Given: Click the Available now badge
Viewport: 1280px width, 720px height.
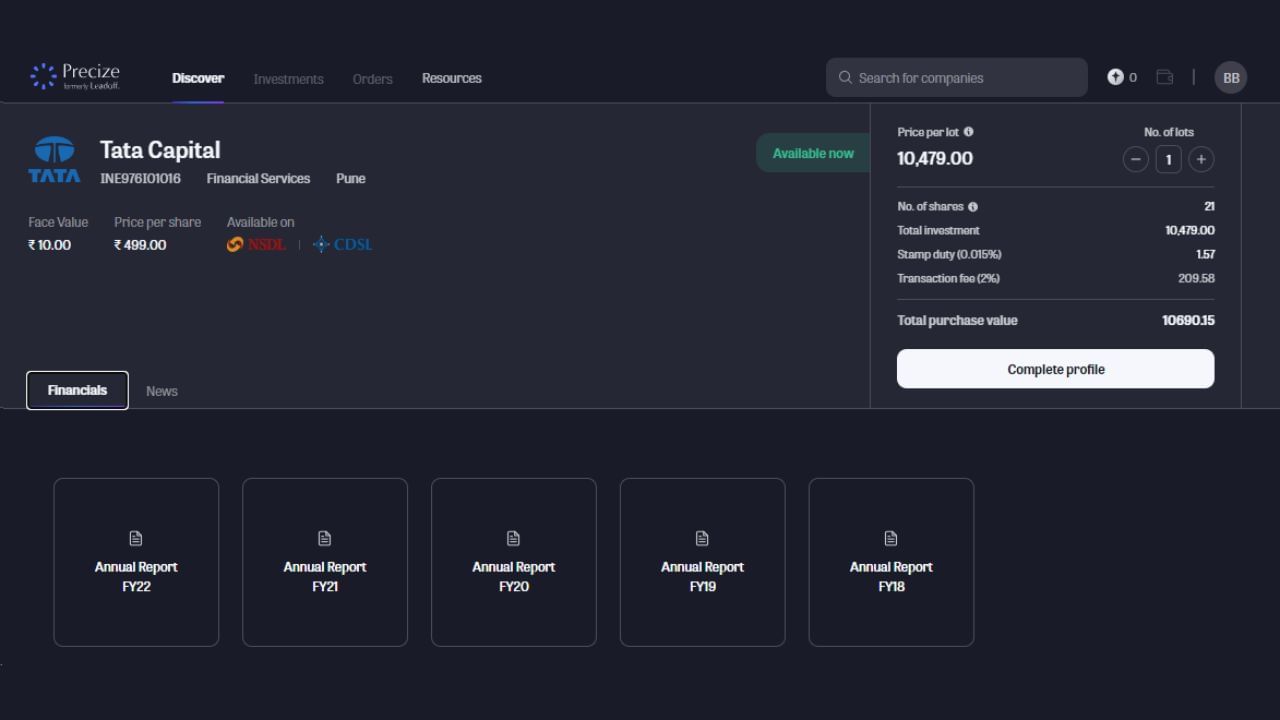Looking at the screenshot, I should point(813,153).
